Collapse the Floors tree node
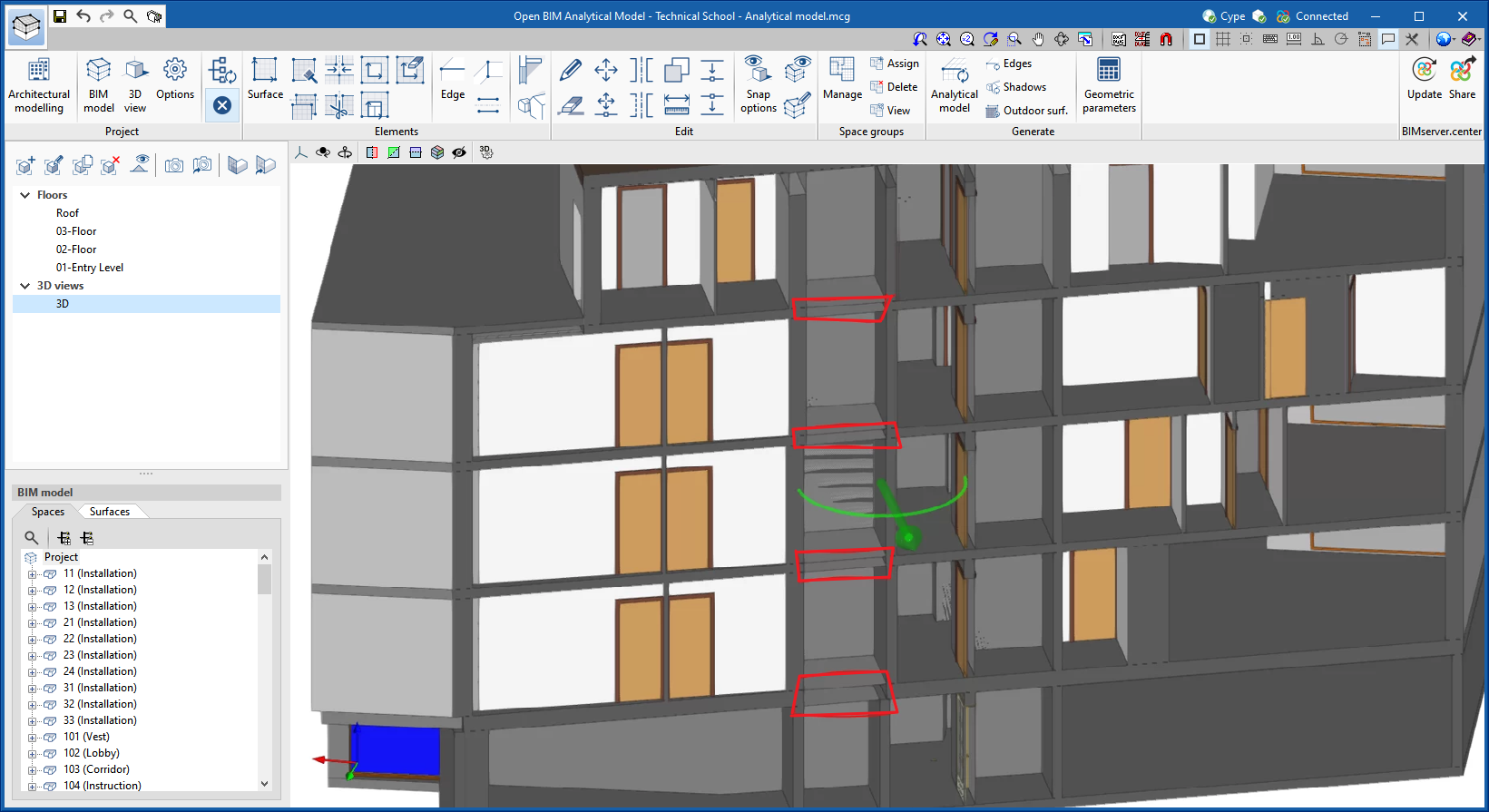 coord(25,195)
